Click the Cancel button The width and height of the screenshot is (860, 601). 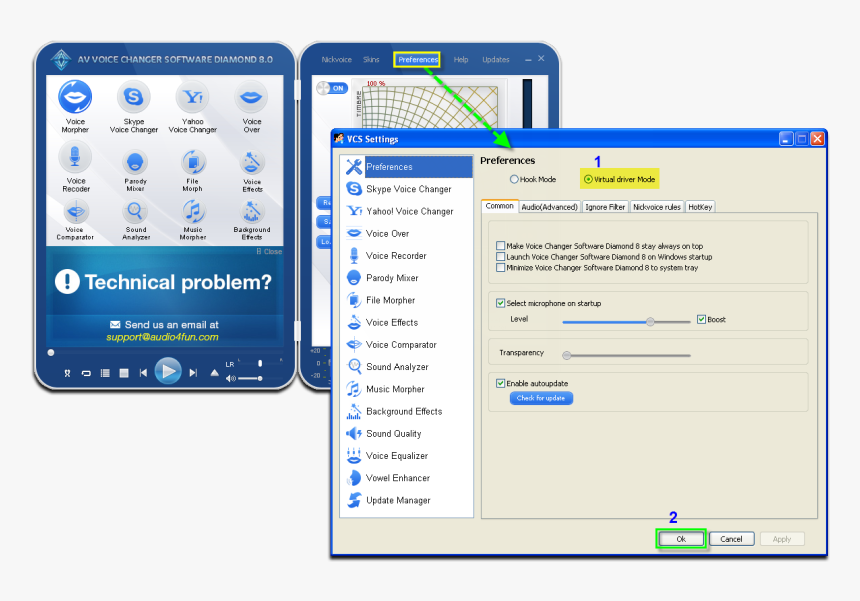pyautogui.click(x=731, y=539)
